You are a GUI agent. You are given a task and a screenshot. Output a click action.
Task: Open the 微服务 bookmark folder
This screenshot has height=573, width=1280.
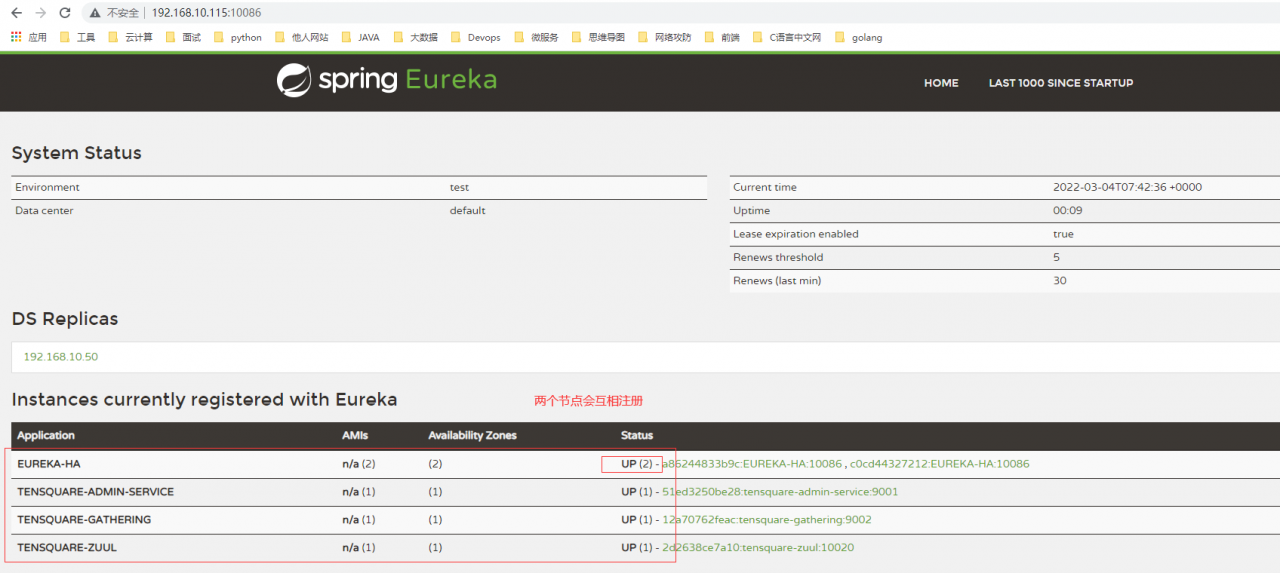coord(536,37)
